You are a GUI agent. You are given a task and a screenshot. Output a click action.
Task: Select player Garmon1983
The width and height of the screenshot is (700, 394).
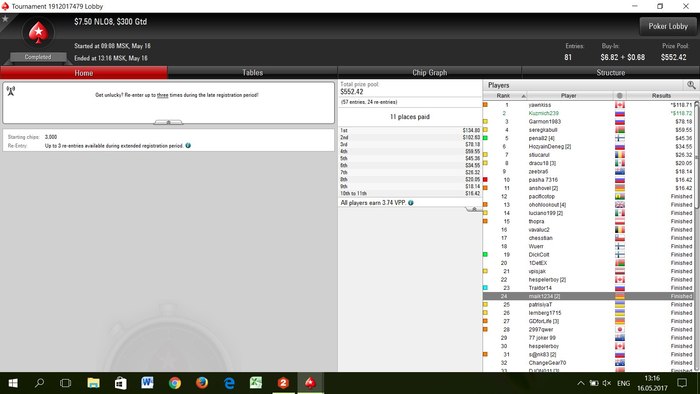(x=588, y=121)
